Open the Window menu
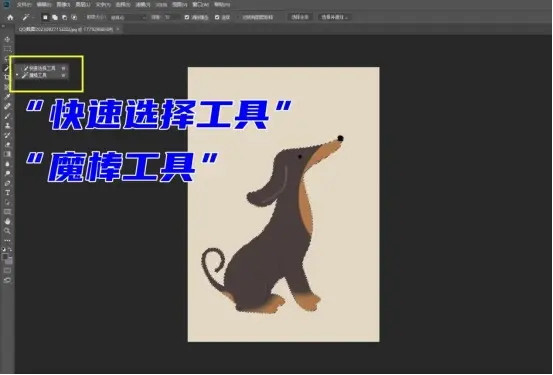This screenshot has width=553, height=375. 200,5
